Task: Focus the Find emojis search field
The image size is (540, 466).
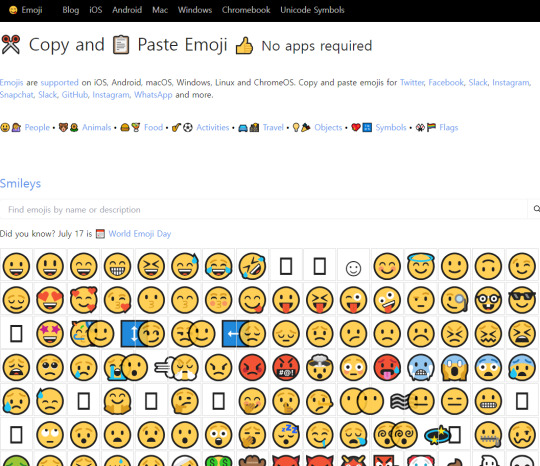Action: pos(264,209)
